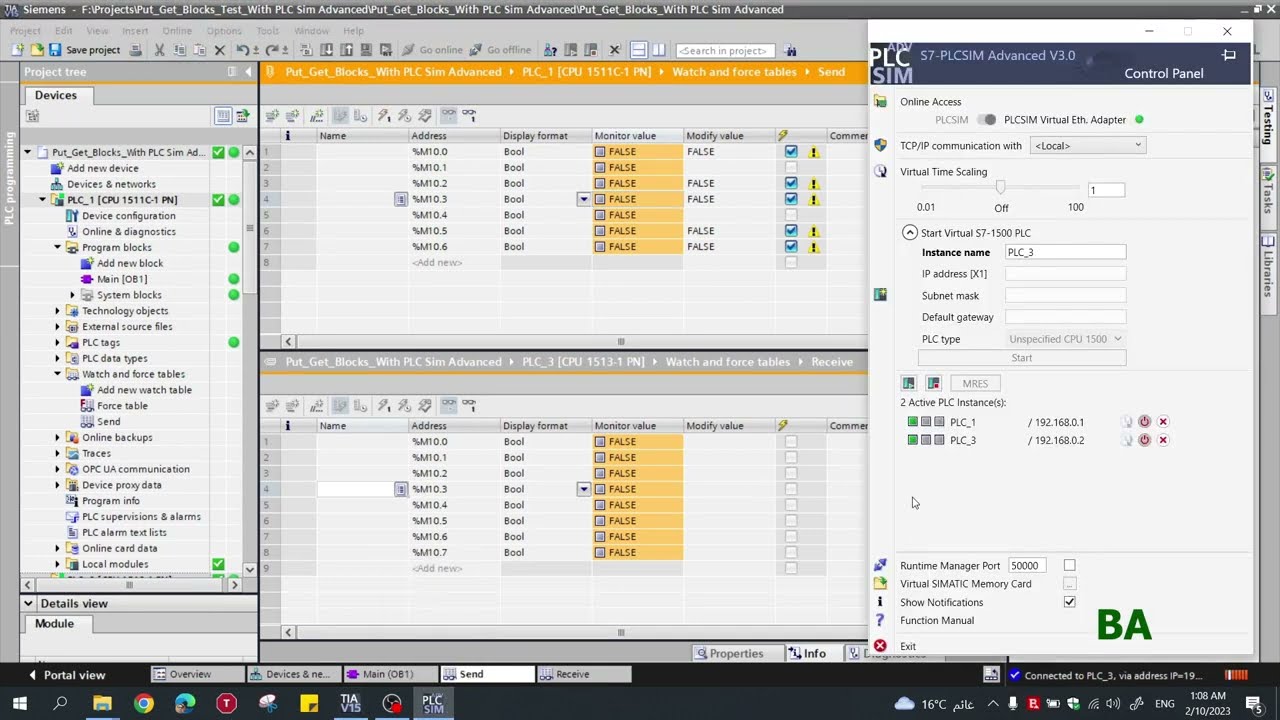Open display format dropdown for %M10.3 in Receive table
1280x720 pixels.
(583, 489)
